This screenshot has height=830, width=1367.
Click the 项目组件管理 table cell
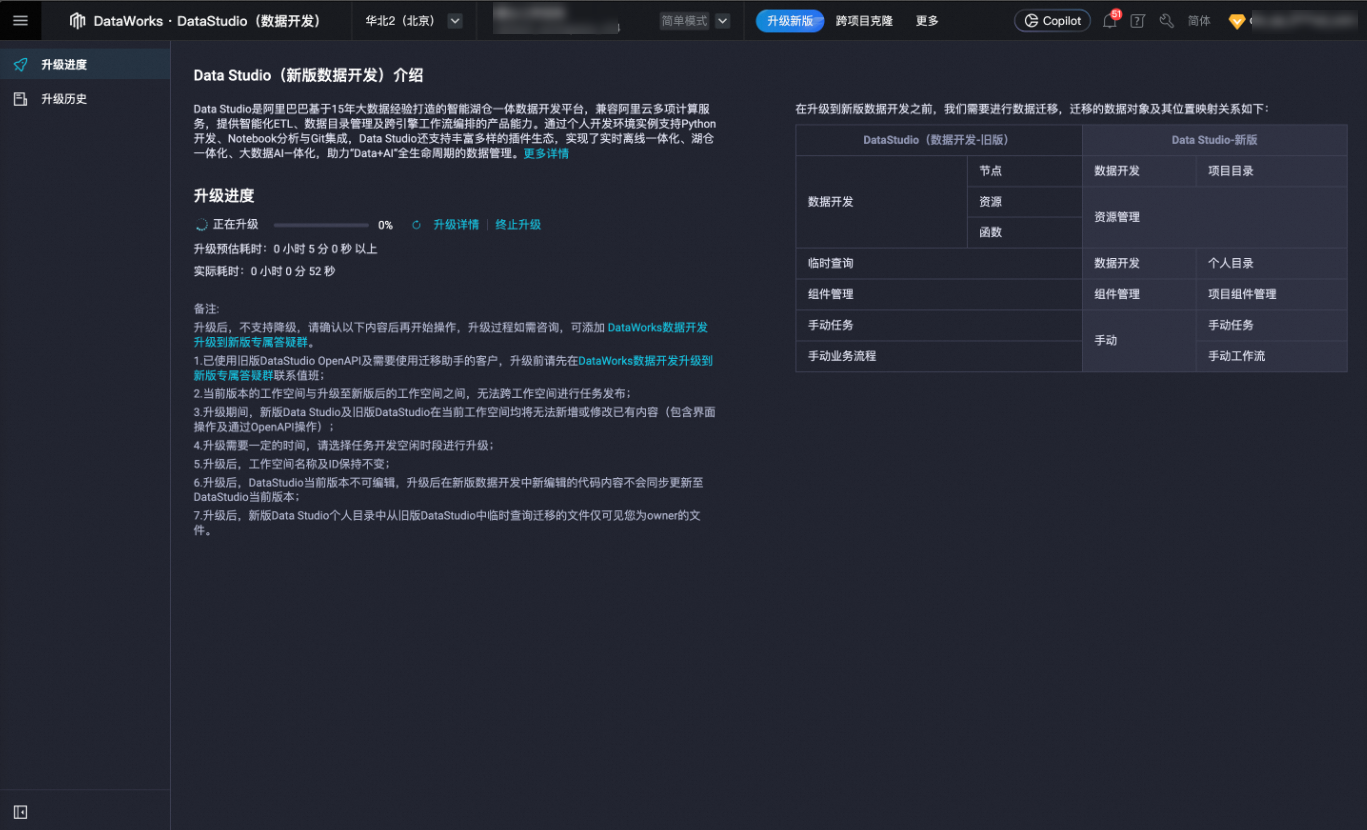pos(1271,295)
